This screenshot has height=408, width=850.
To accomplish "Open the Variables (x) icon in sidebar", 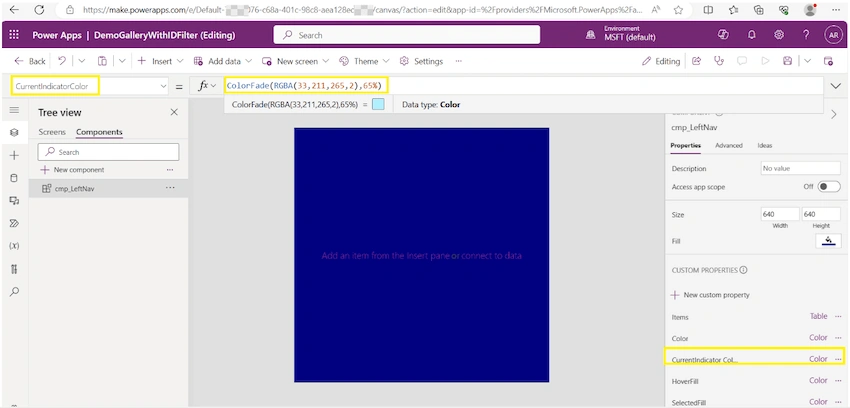I will tap(15, 246).
